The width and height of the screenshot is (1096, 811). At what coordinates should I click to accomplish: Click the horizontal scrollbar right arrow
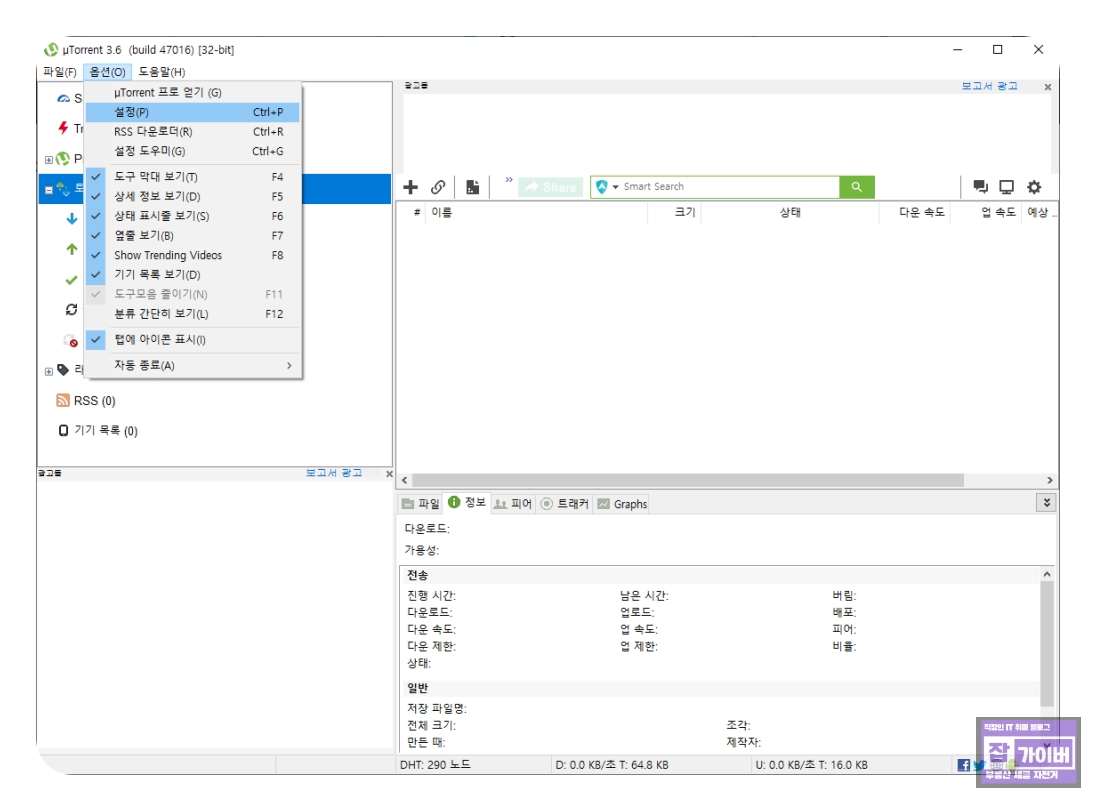pos(1050,480)
